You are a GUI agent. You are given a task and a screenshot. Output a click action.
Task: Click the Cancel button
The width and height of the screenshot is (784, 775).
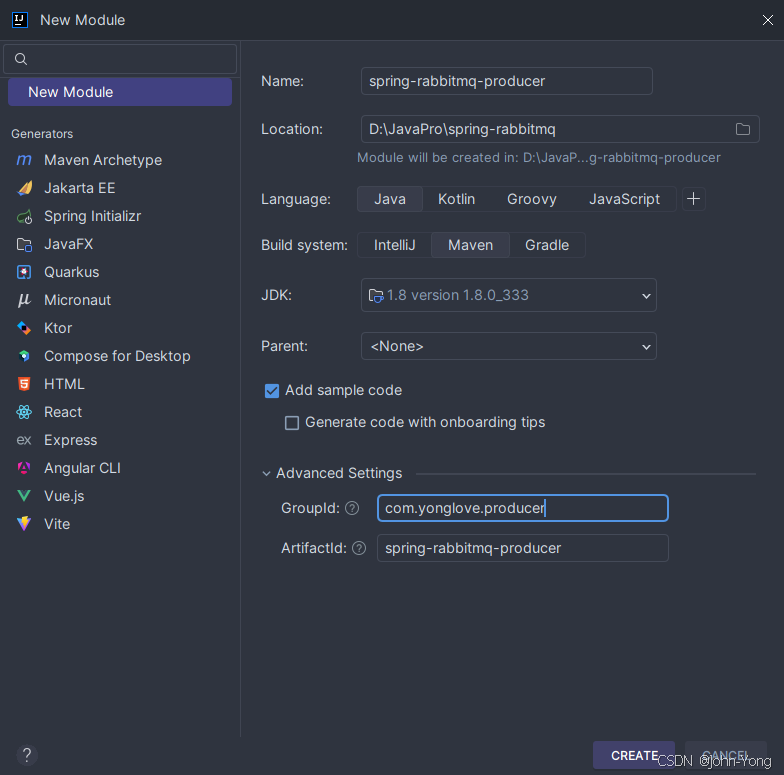(x=726, y=755)
